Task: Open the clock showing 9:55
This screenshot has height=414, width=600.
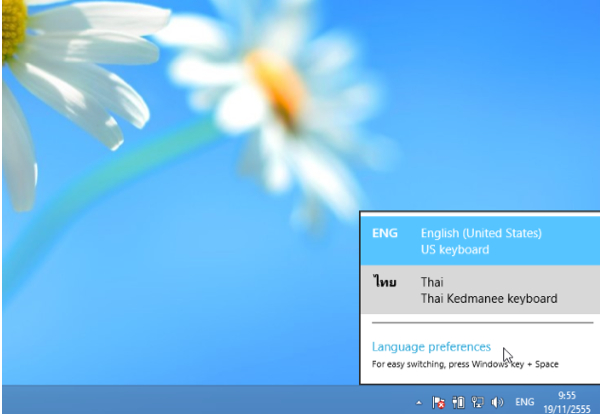Action: click(x=567, y=395)
